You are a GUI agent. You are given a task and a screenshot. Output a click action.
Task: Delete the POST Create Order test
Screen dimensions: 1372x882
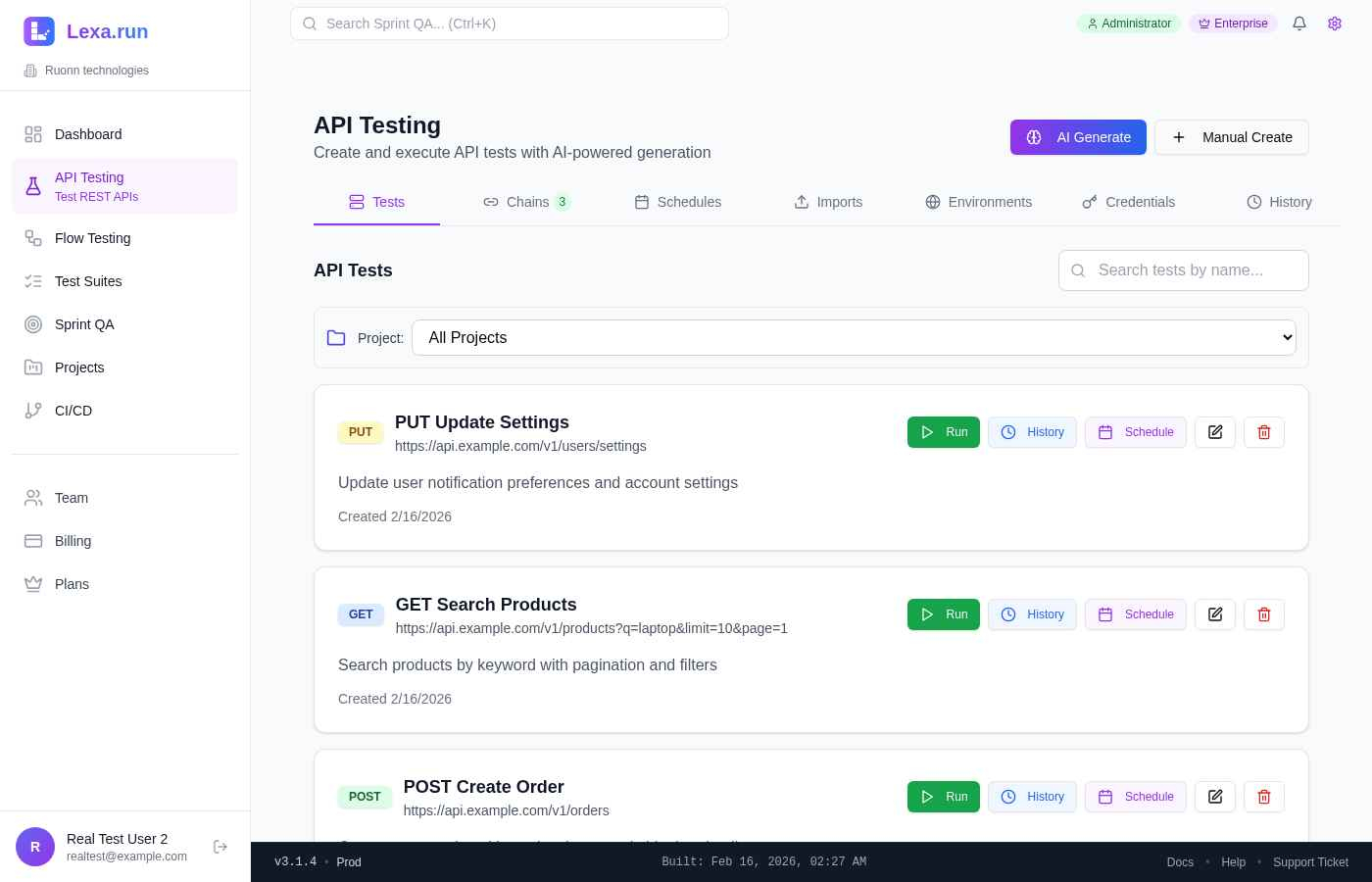point(1264,797)
